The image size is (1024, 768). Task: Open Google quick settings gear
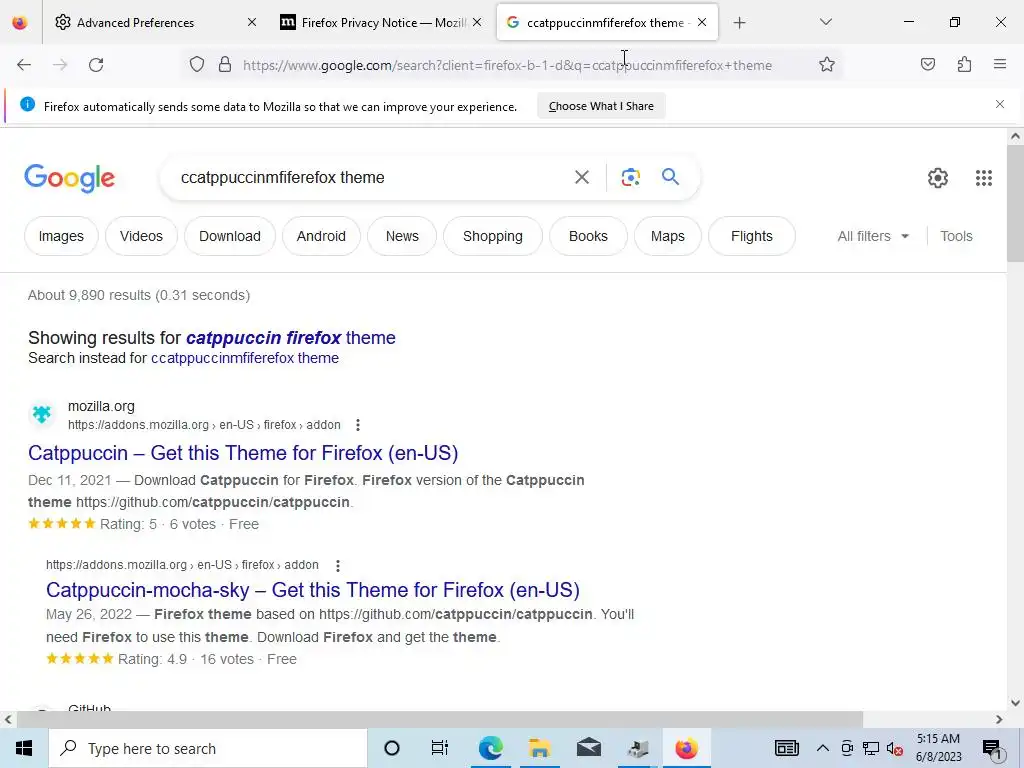[938, 178]
